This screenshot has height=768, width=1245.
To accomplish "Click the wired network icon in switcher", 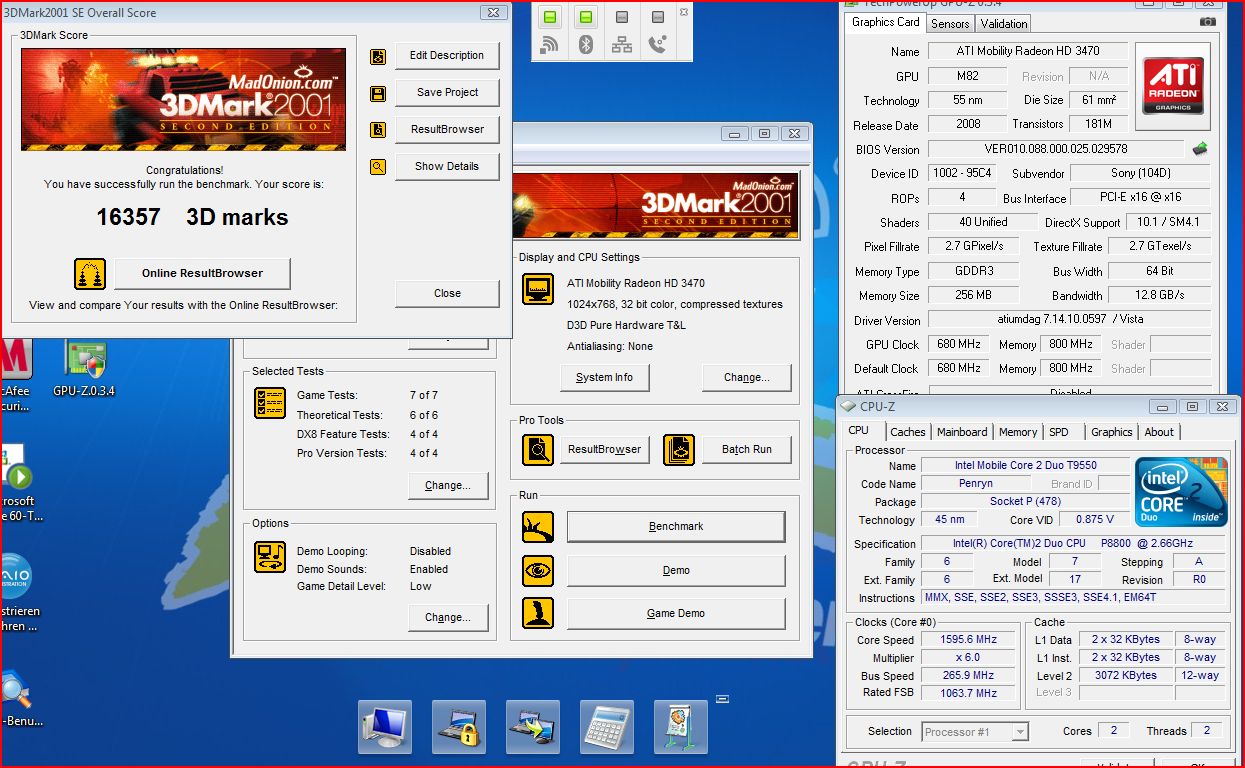I will point(622,44).
